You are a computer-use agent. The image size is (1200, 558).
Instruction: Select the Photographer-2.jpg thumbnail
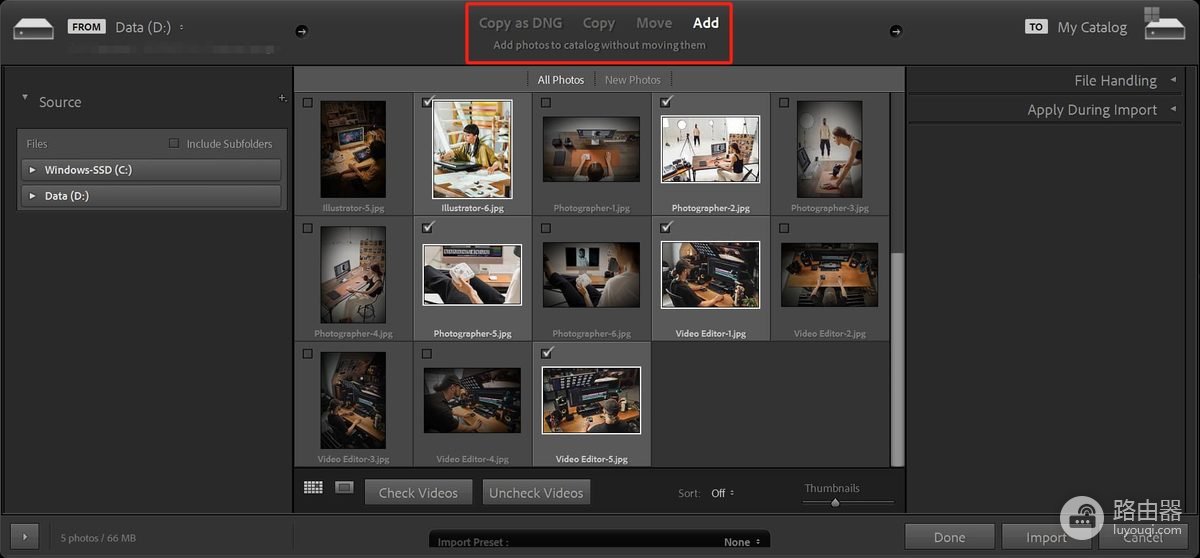tap(710, 149)
